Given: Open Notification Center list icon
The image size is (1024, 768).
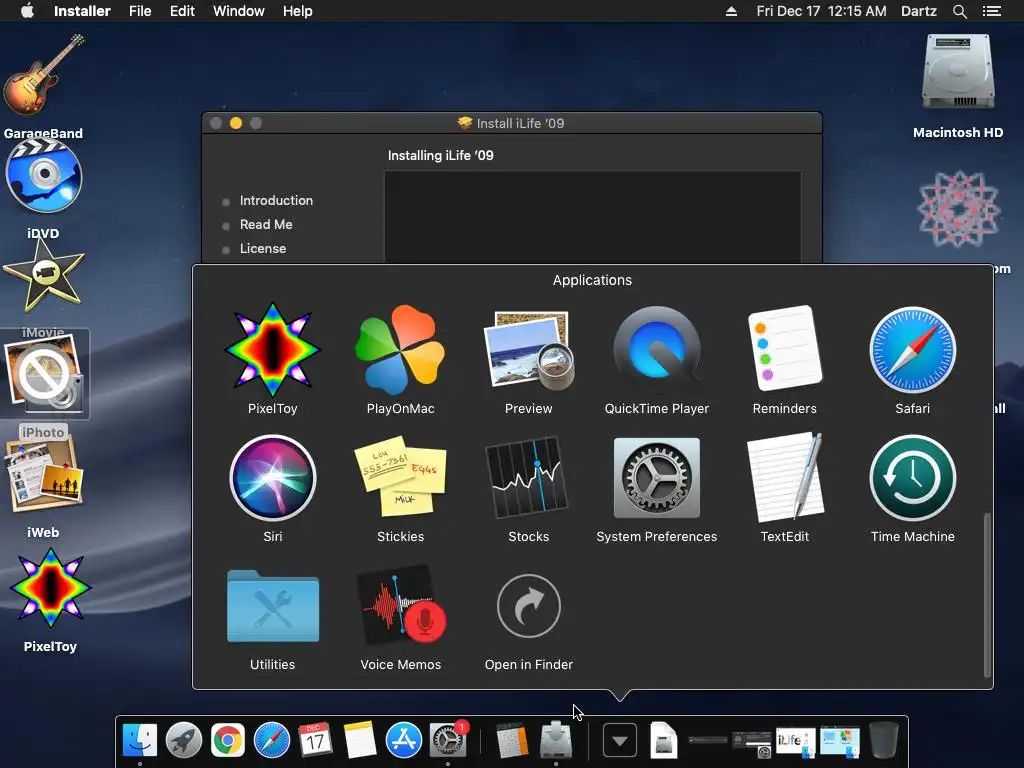Looking at the screenshot, I should [x=991, y=11].
